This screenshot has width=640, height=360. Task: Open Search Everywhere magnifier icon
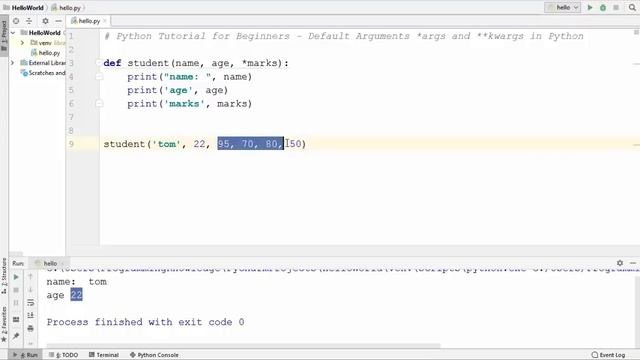tap(632, 7)
